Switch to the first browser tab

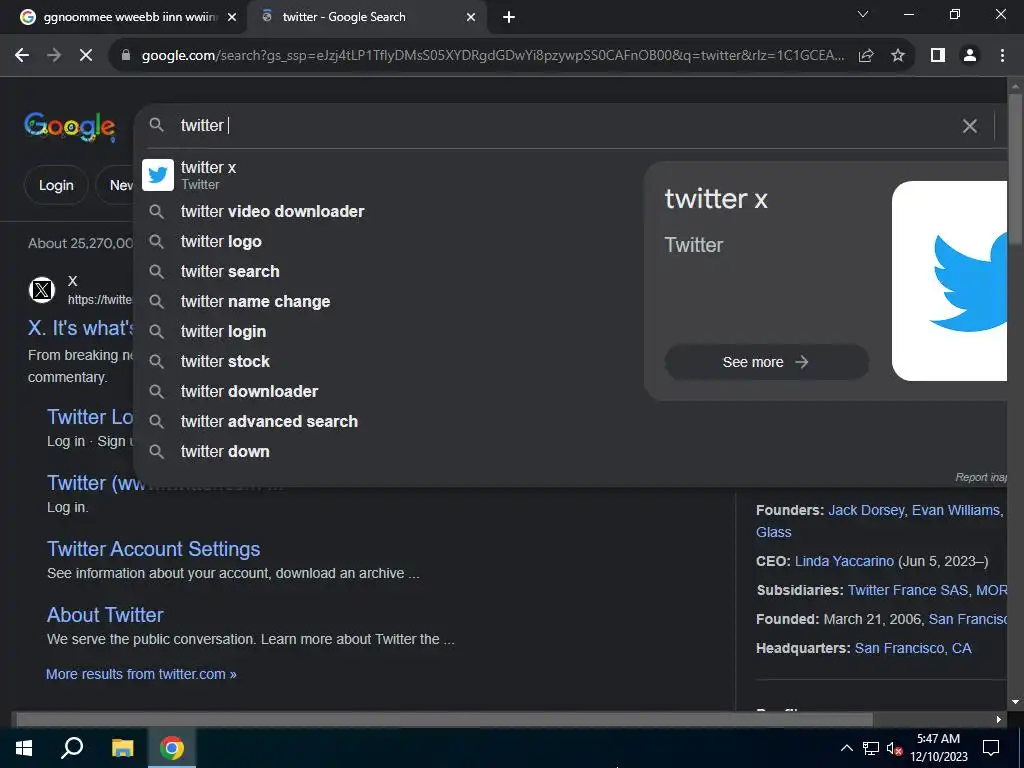point(128,18)
